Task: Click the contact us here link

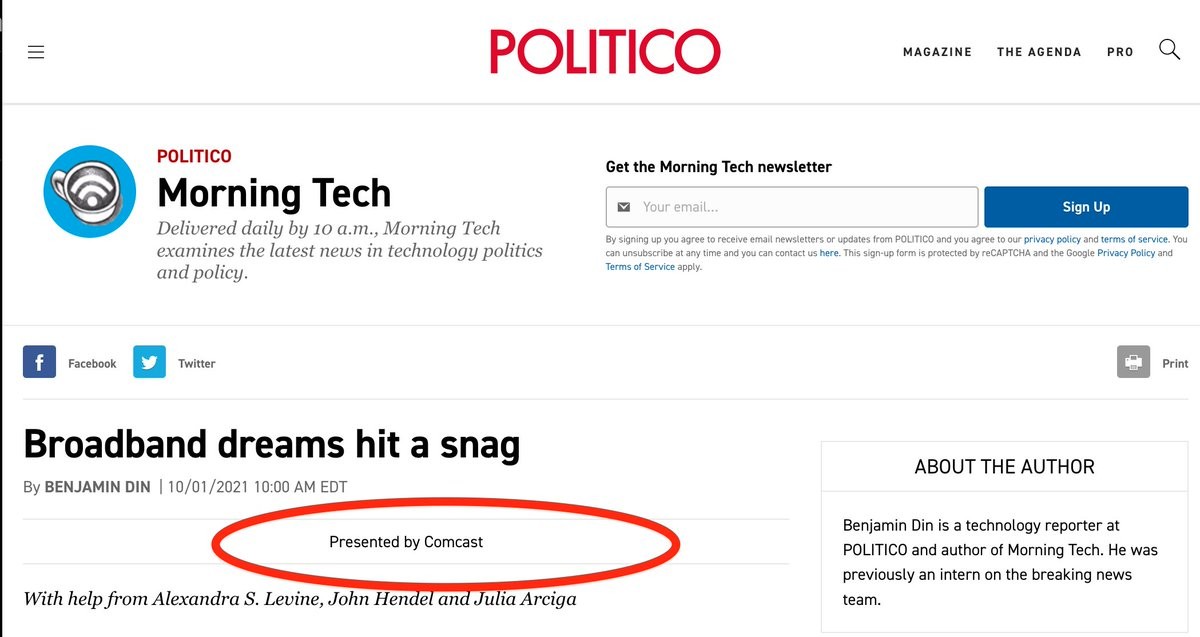Action: (829, 254)
